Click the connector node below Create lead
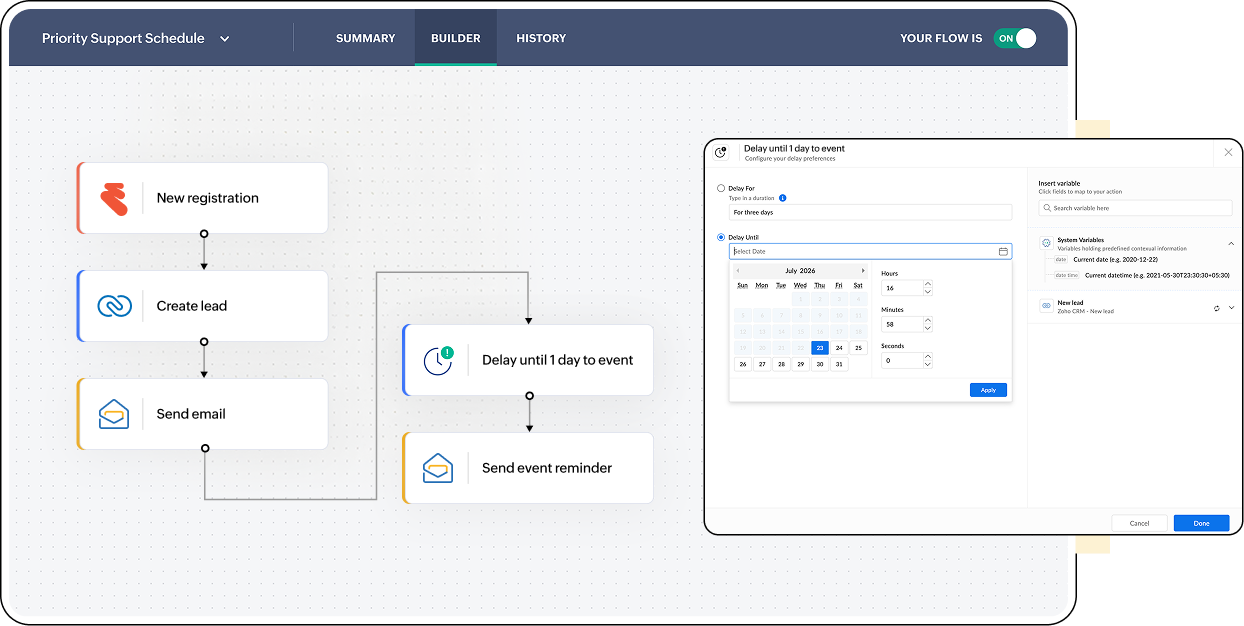1244x626 pixels. pyautogui.click(x=204, y=341)
